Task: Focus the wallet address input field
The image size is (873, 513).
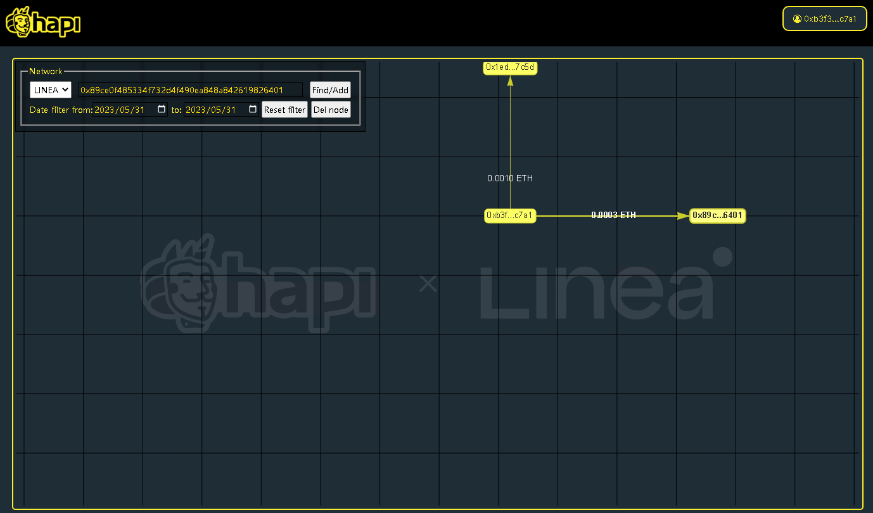Action: point(190,90)
